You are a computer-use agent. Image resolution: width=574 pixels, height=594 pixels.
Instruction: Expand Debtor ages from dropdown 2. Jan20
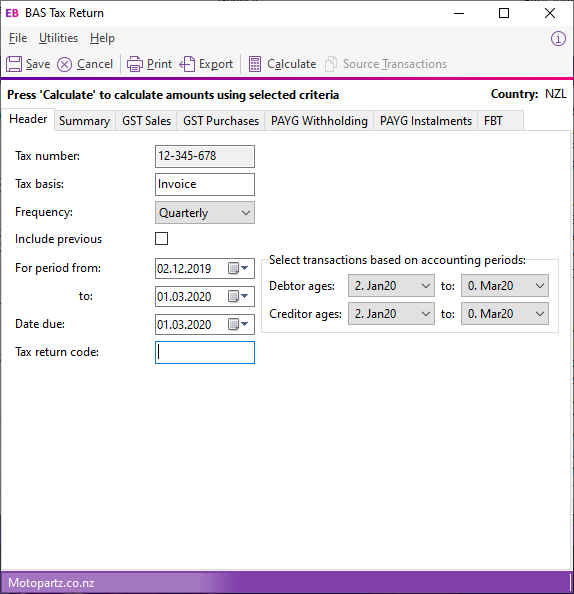391,285
